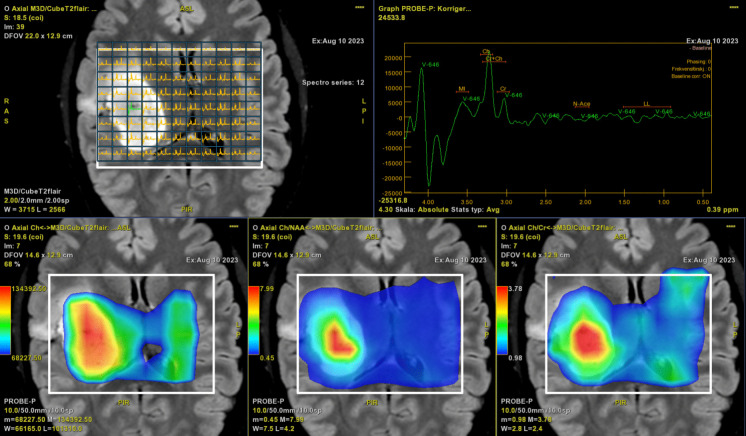Select the green highlighted voxel in spectroscopy grid

click(133, 101)
